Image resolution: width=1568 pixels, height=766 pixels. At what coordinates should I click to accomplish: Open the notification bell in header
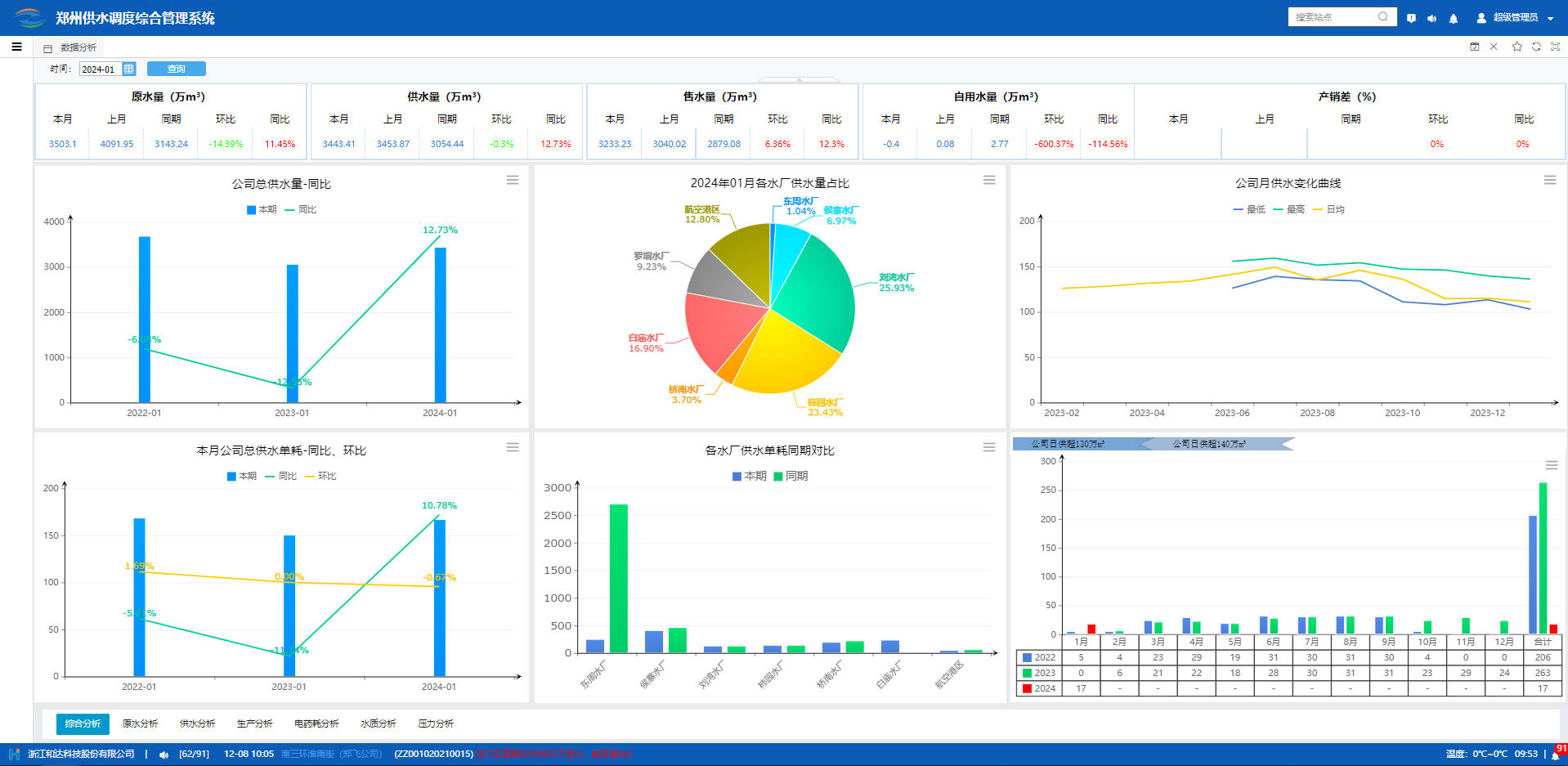coord(1454,18)
